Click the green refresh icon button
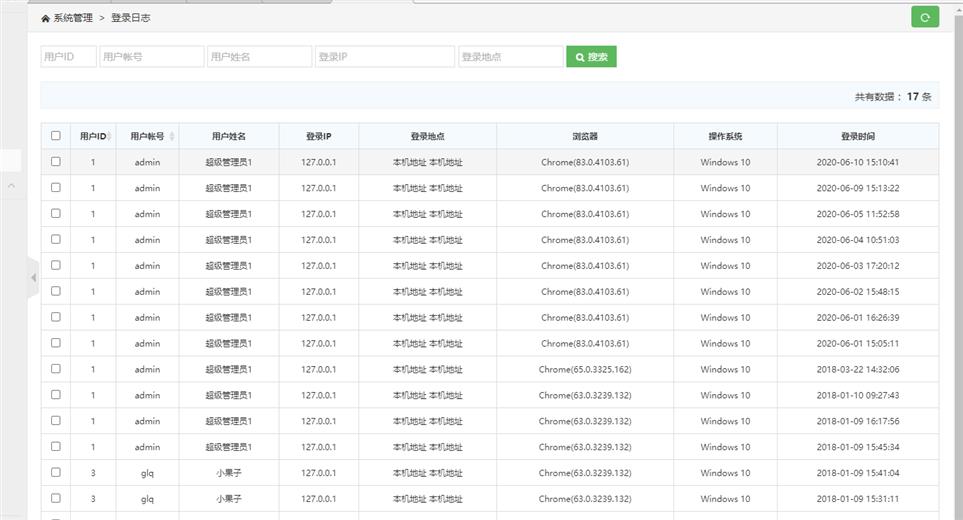 [x=925, y=17]
